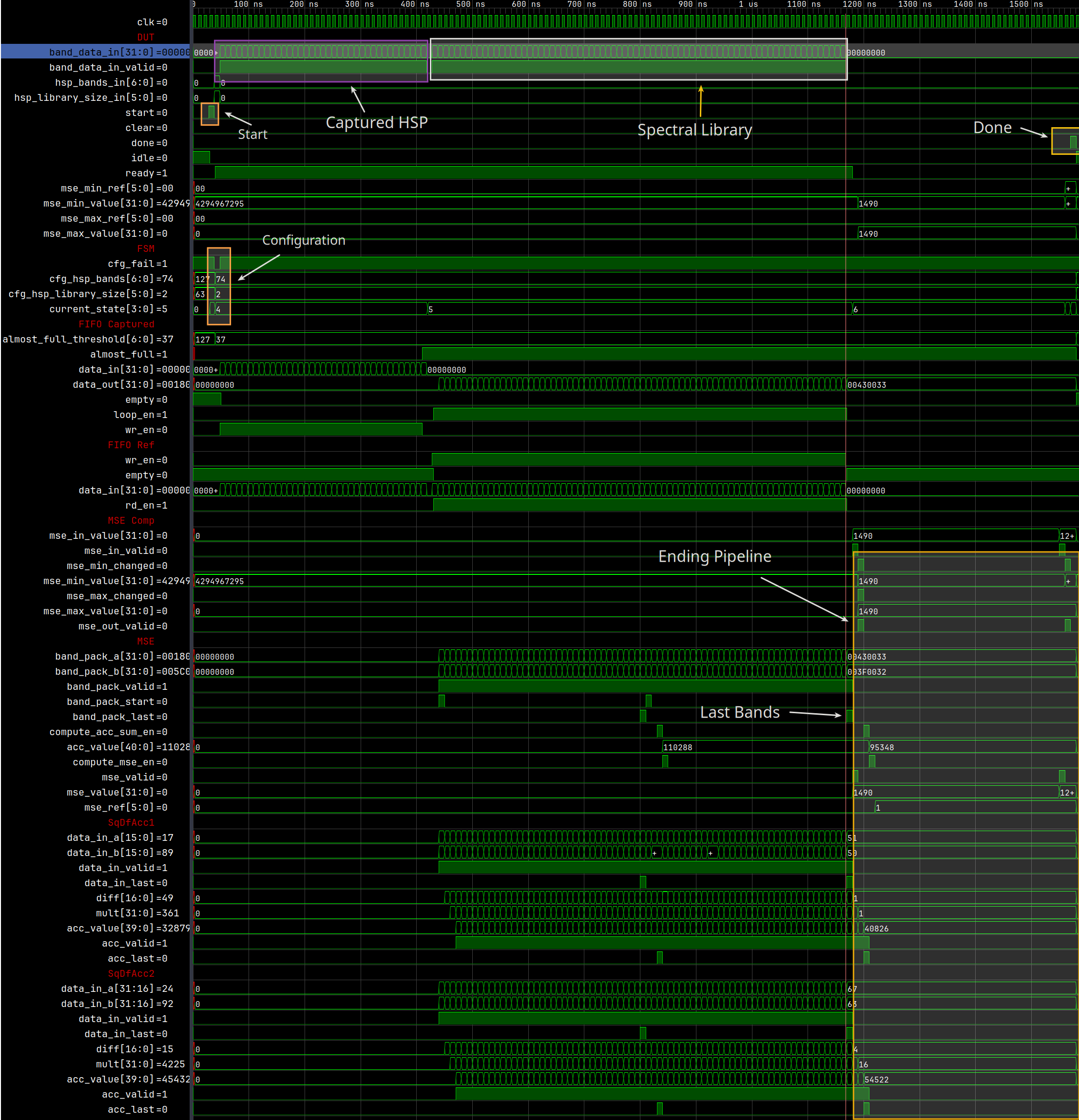
Task: Select the hsp_bands_in[6:0]=0 signal
Action: click(x=111, y=82)
